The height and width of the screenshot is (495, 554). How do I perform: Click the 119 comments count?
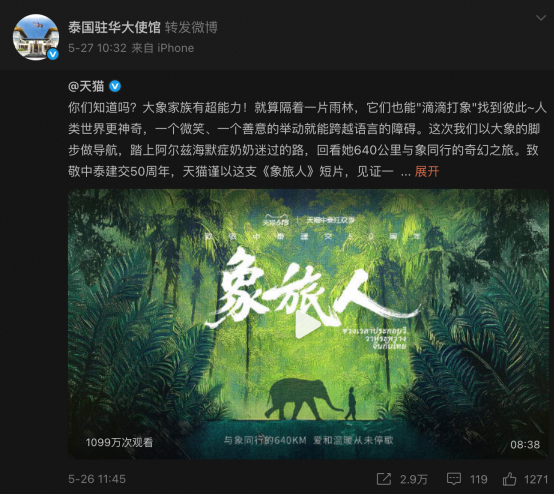coord(479,479)
